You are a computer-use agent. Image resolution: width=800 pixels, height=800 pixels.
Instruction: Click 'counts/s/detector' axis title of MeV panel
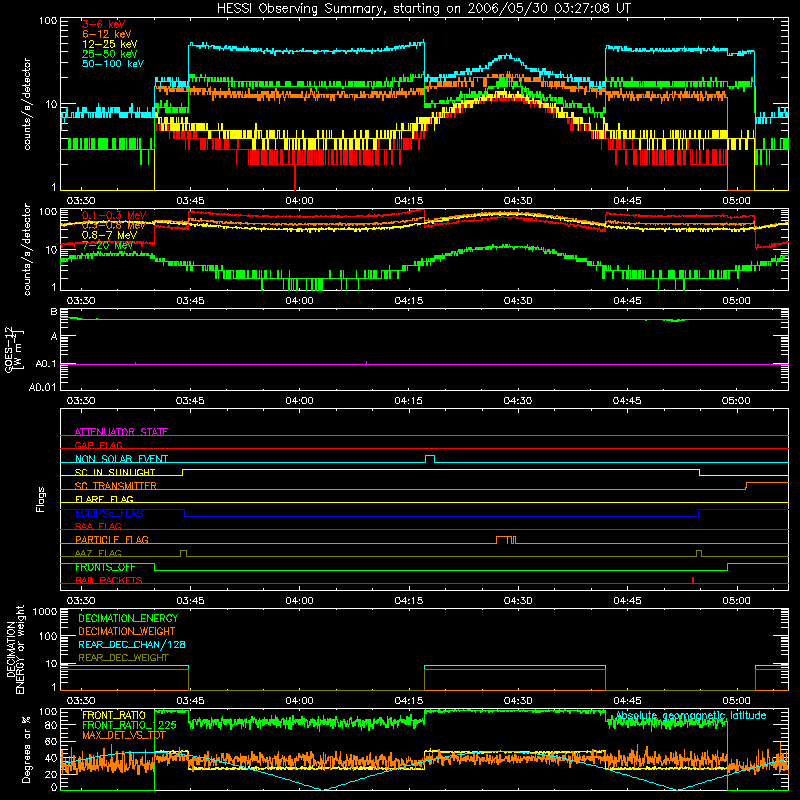tap(27, 249)
